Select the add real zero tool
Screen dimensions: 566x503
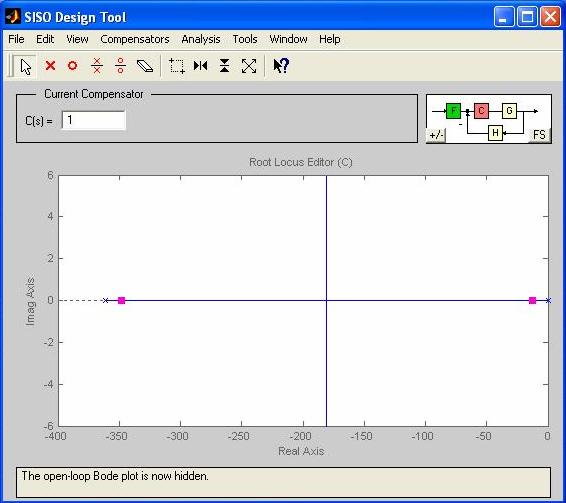73,66
